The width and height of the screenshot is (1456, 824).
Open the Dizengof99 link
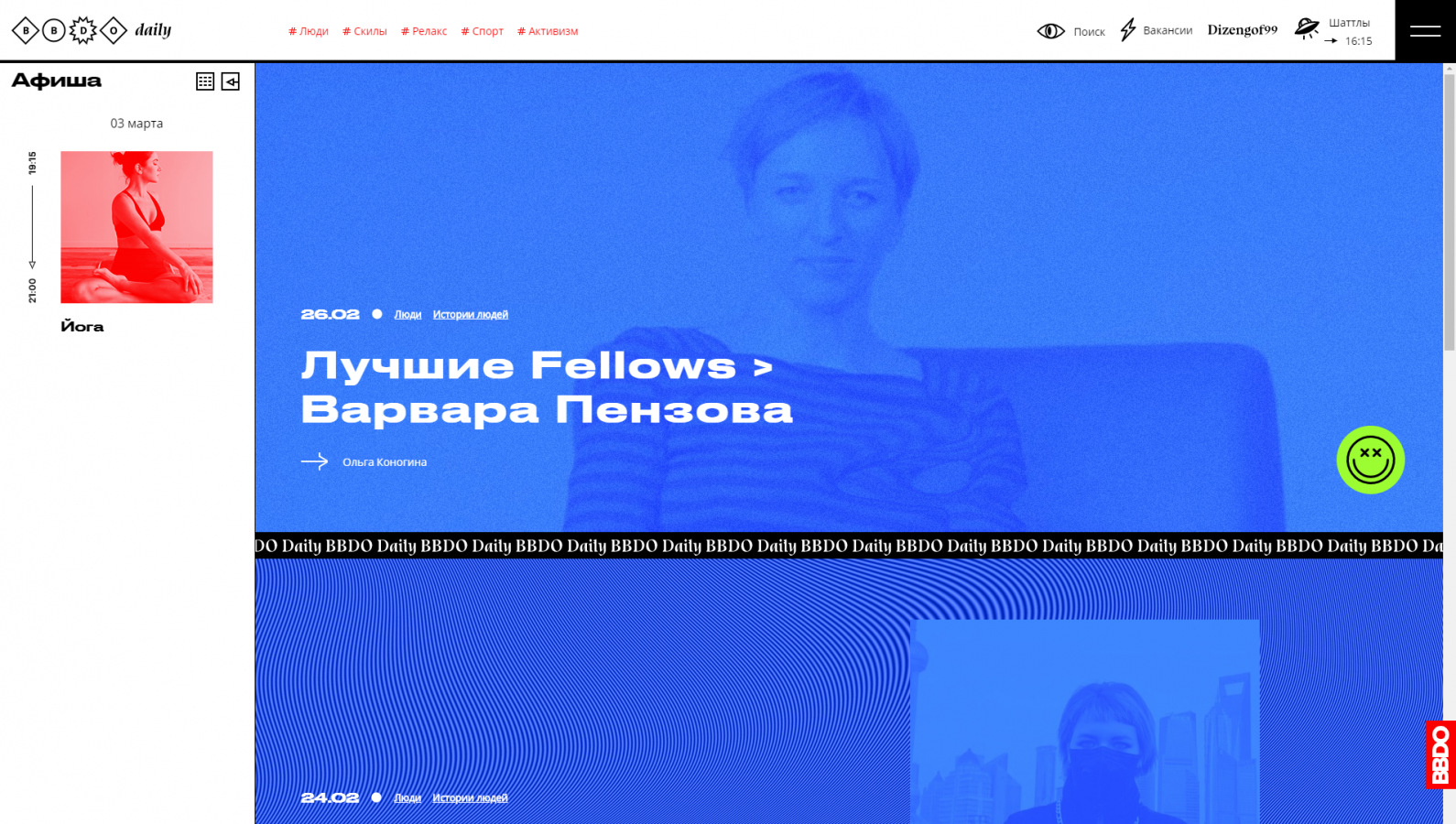pos(1243,30)
